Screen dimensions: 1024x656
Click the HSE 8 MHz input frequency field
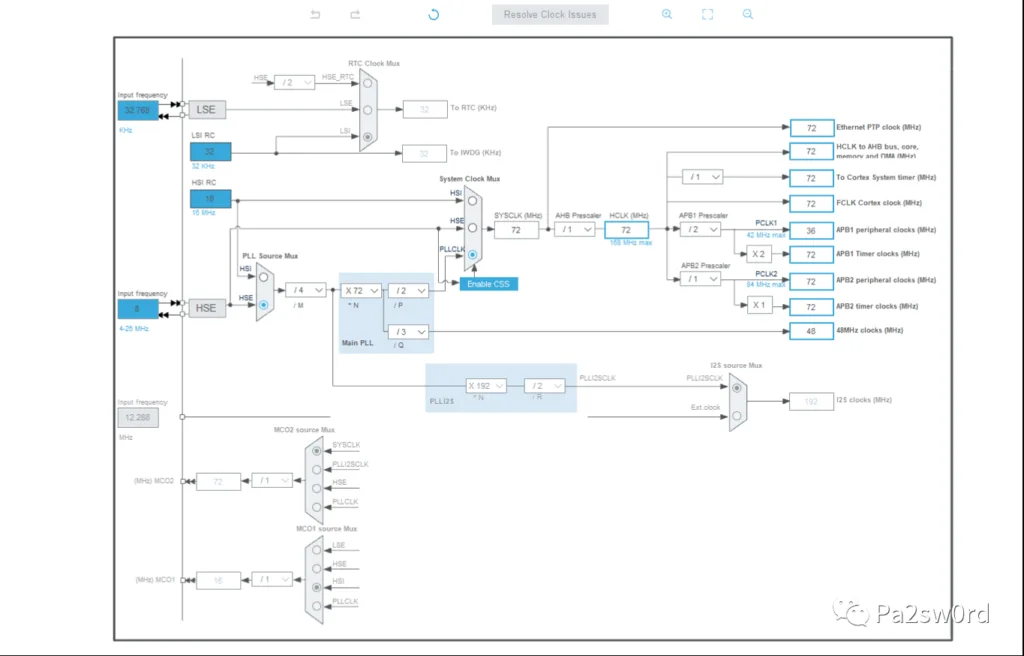click(138, 308)
